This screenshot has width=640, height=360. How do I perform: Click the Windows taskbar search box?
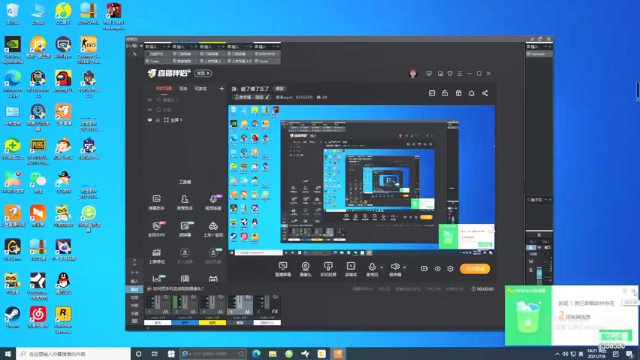[x=73, y=354]
